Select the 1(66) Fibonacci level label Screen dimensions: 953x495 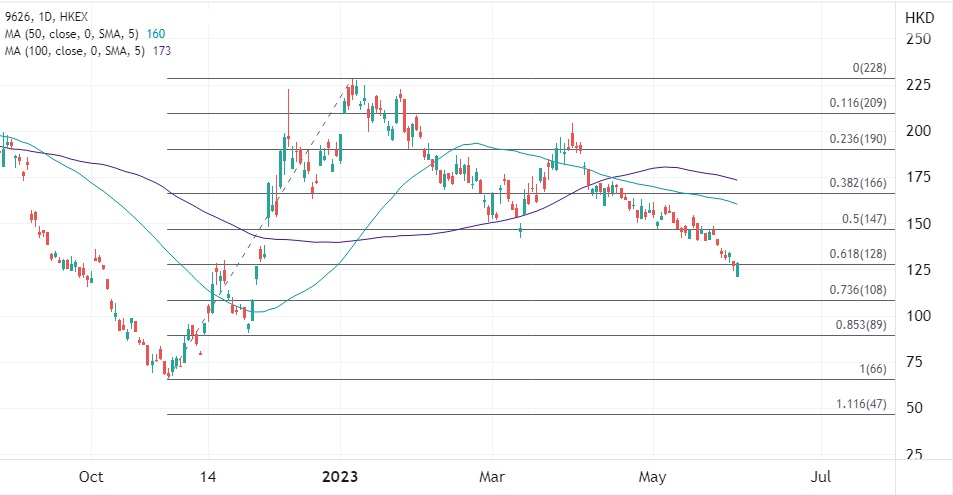(x=873, y=369)
